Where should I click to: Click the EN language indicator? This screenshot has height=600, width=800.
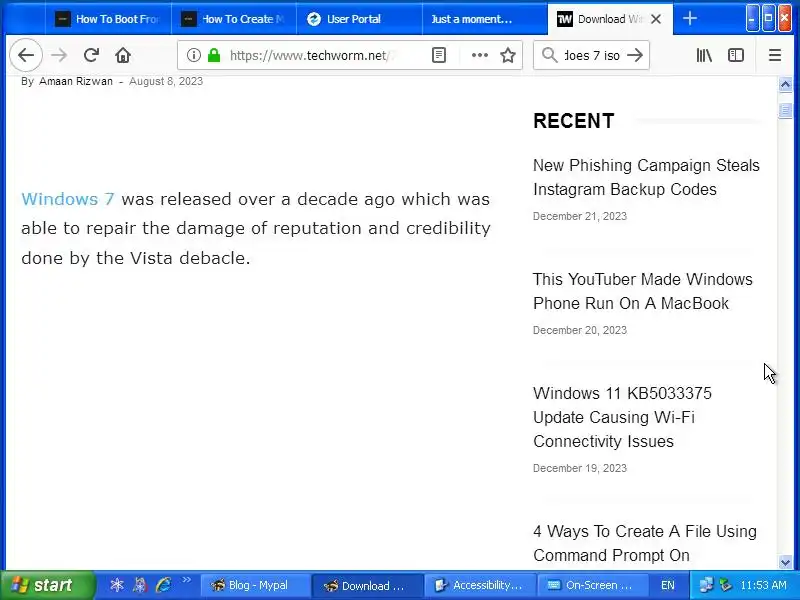click(667, 585)
